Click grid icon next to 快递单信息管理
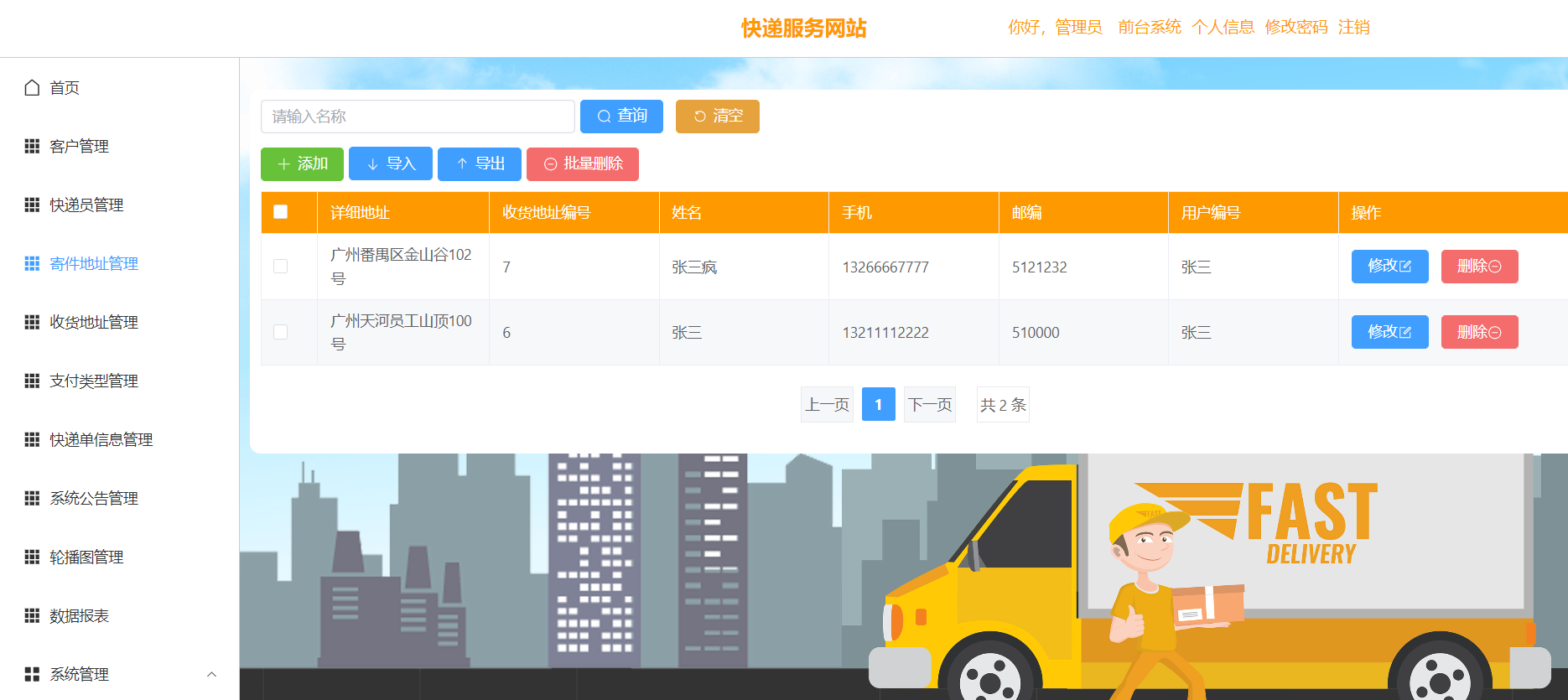This screenshot has width=1568, height=700. click(x=32, y=439)
